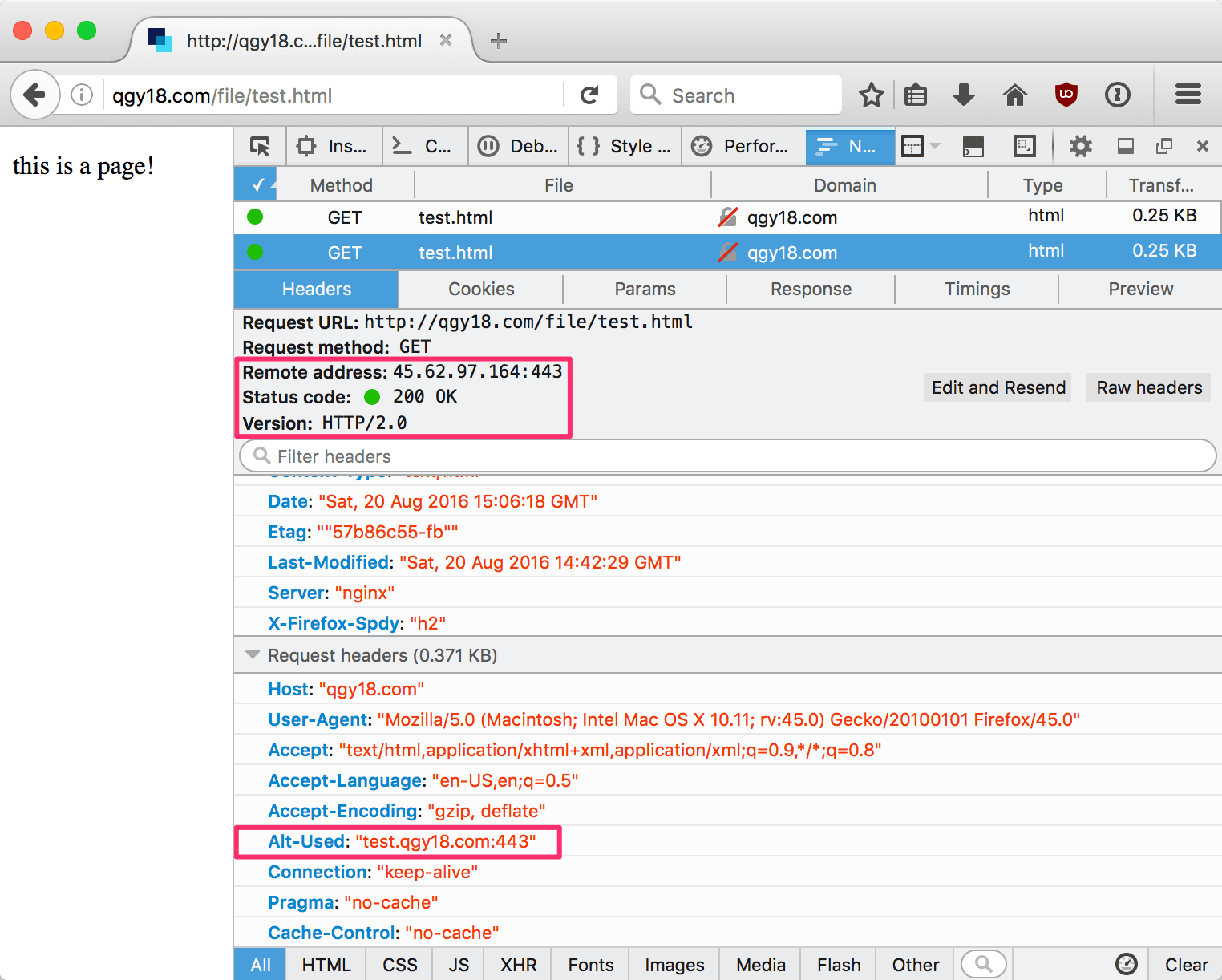Open the devtools settings gear
The width and height of the screenshot is (1222, 980).
1080,146
